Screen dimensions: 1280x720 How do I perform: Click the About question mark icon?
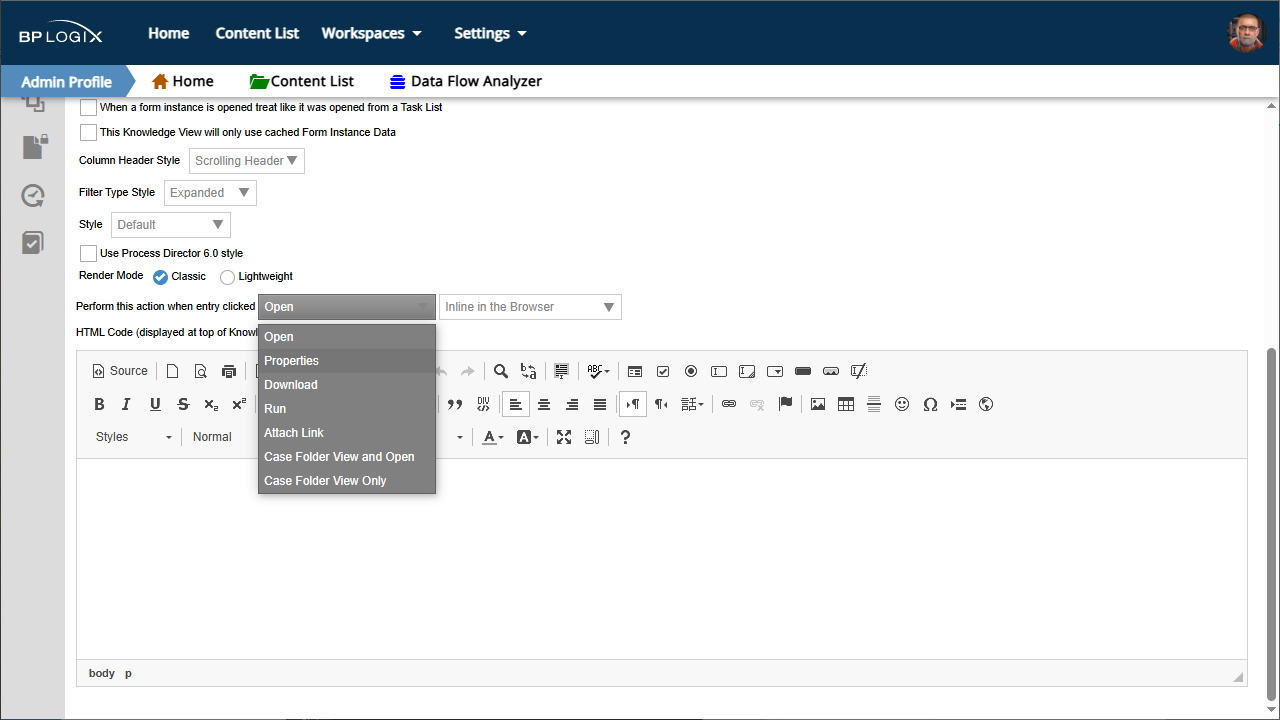coord(625,437)
